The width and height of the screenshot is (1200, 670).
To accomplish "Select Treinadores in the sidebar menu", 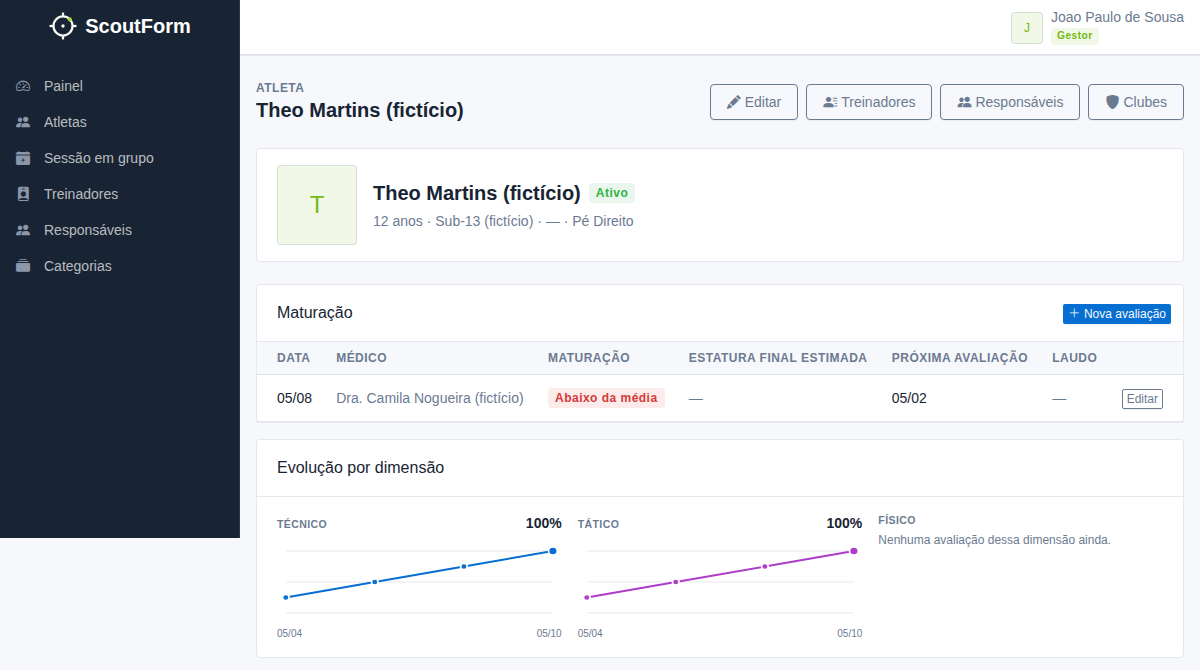I will (120, 194).
